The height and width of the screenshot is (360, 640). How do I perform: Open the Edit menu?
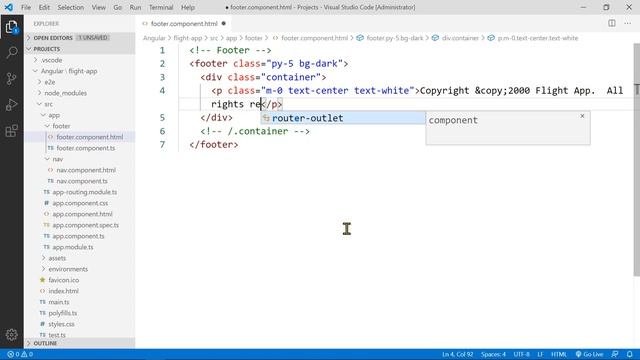[x=44, y=7]
